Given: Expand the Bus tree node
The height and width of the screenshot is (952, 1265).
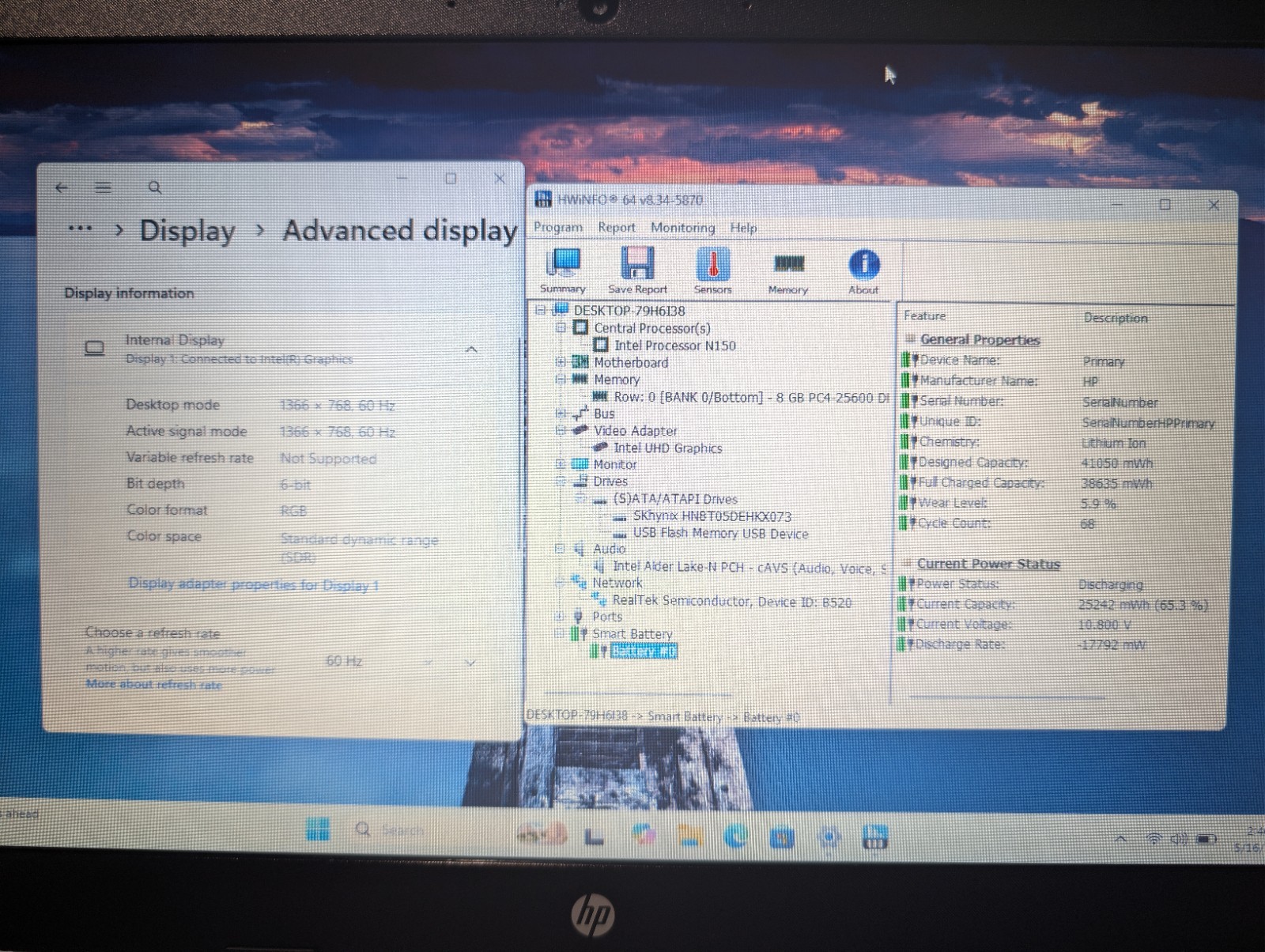Looking at the screenshot, I should [x=561, y=413].
